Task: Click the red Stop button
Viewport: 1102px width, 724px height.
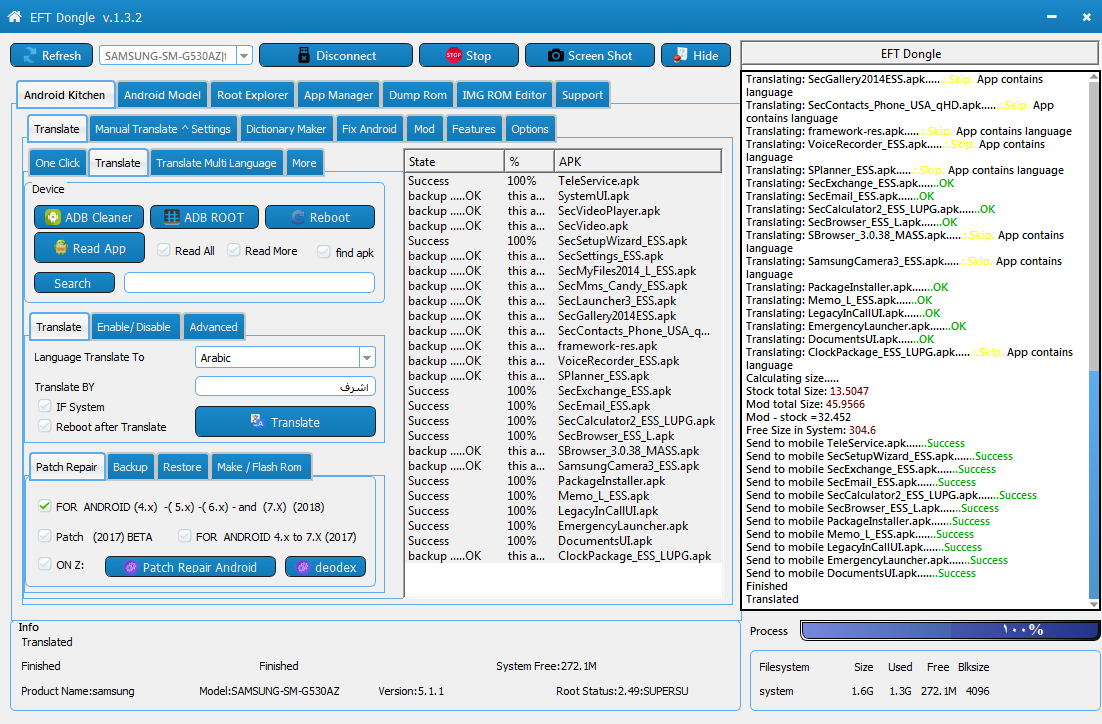Action: coord(469,56)
